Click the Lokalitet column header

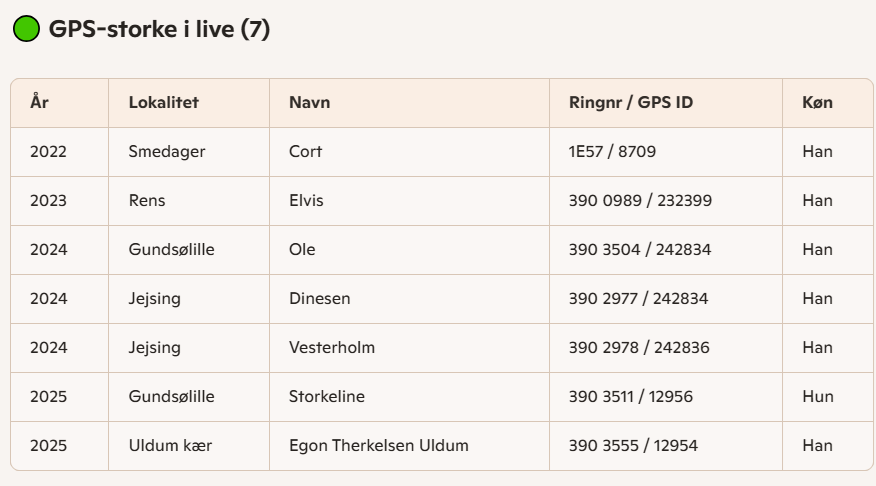tap(164, 102)
